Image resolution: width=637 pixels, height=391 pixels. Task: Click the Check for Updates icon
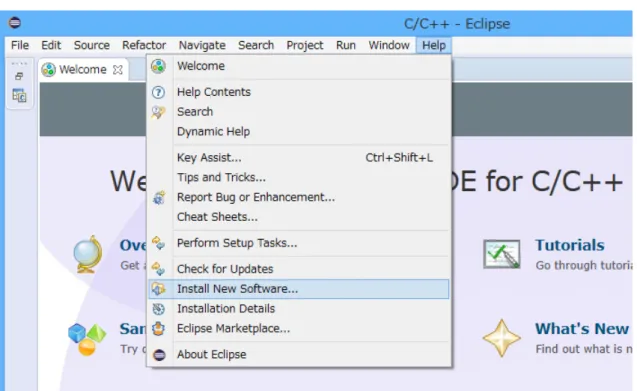click(x=158, y=269)
